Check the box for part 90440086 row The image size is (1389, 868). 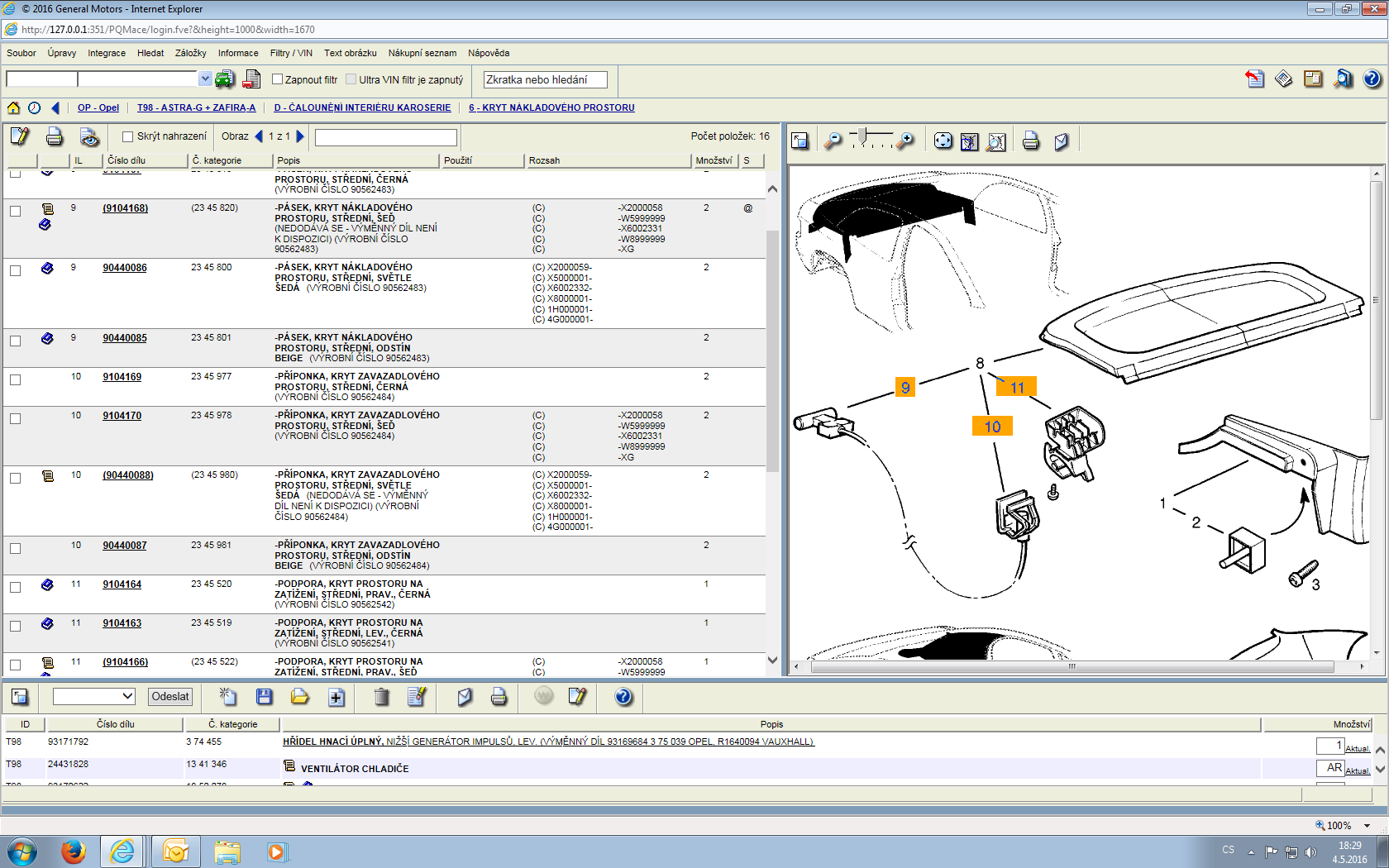15,270
